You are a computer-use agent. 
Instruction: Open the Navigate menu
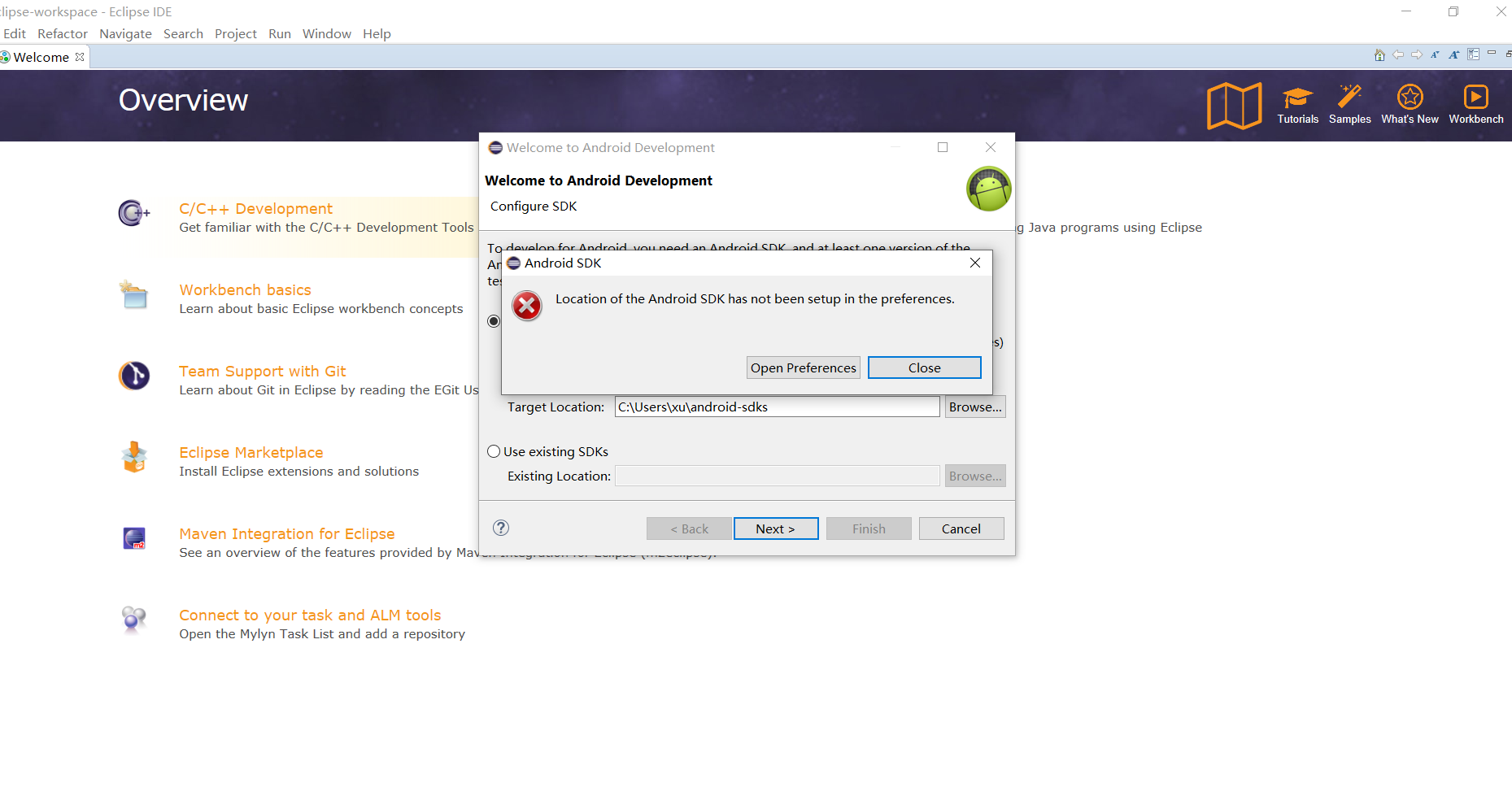[125, 33]
